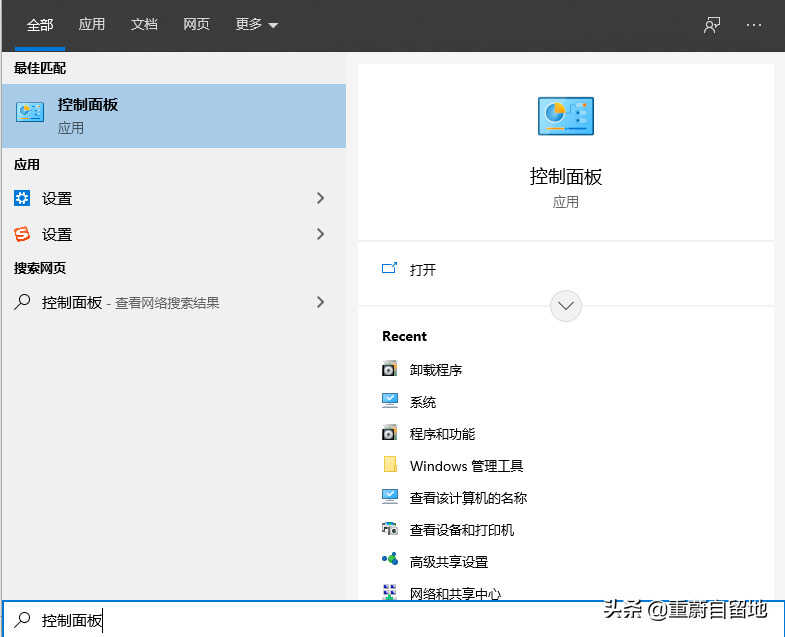Expand web search result arrow for 控制面板
Screen dimensions: 785x637
click(320, 302)
